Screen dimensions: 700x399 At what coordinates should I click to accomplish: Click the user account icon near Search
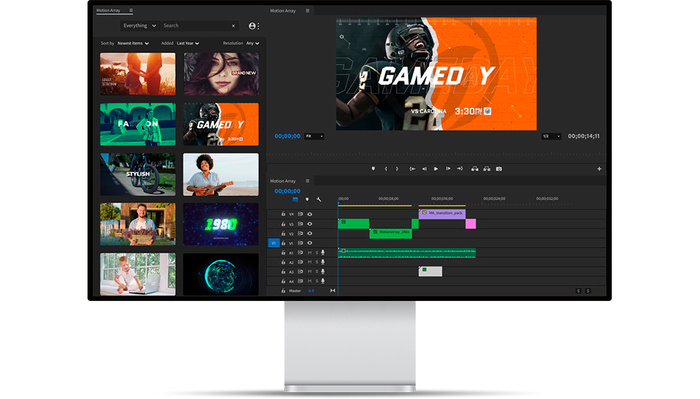(x=252, y=26)
